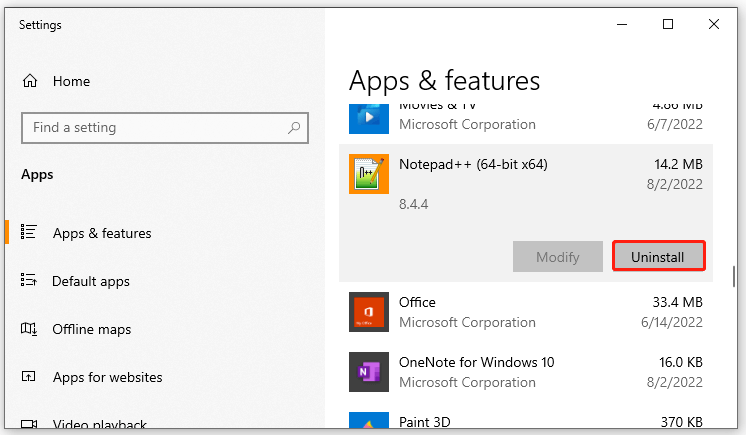746x435 pixels.
Task: Click the Video playback camera icon
Action: coord(29,424)
